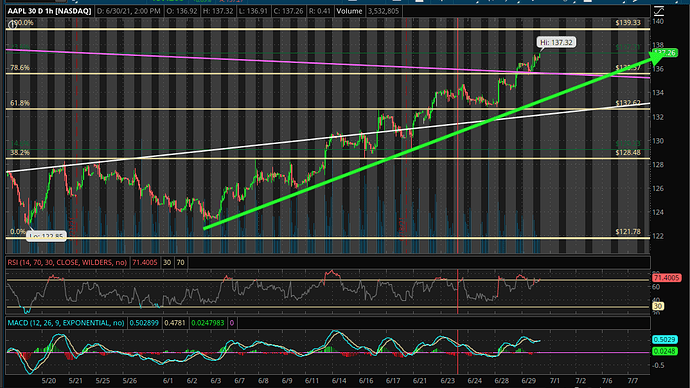Click the Lo: 122.85 price bubble
This screenshot has width=690, height=388.
47,236
